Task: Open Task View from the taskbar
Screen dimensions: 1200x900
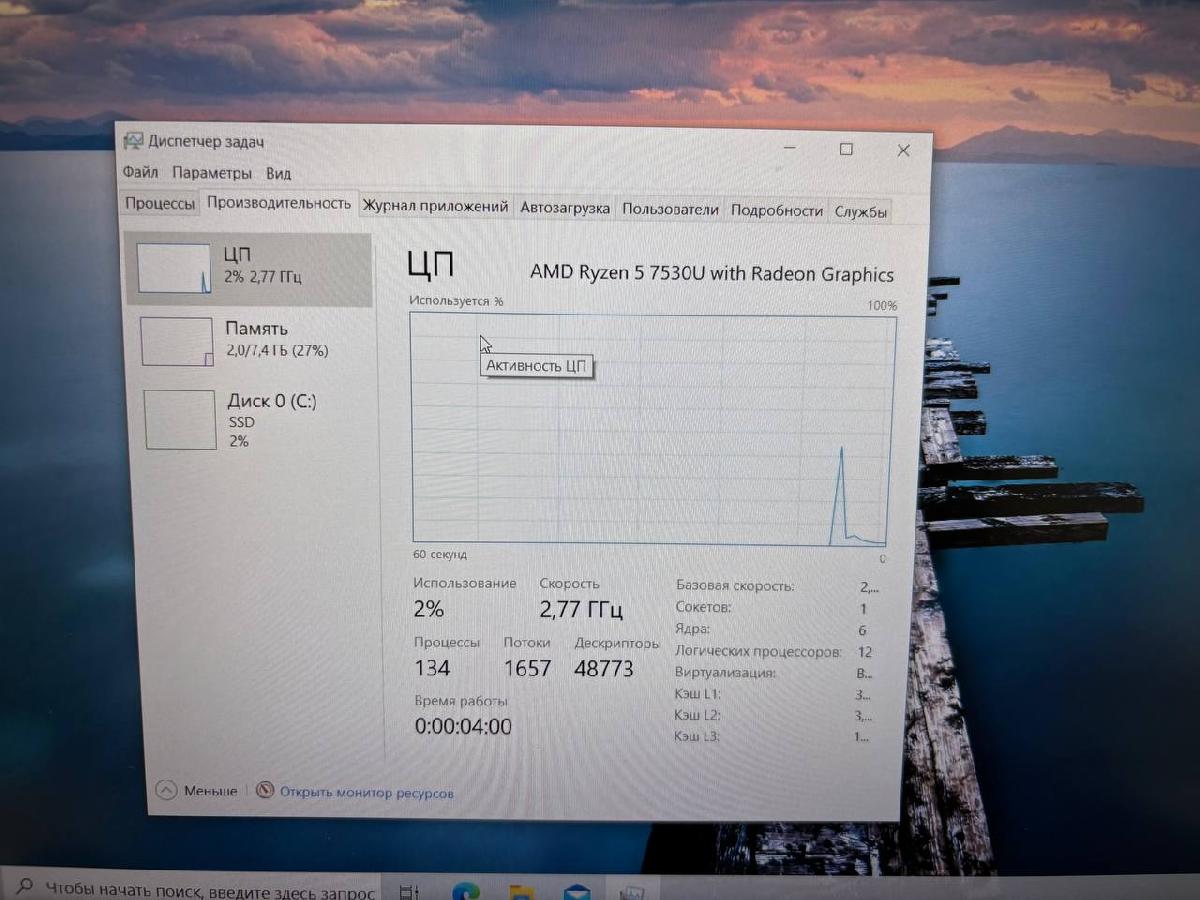Action: coord(408,891)
